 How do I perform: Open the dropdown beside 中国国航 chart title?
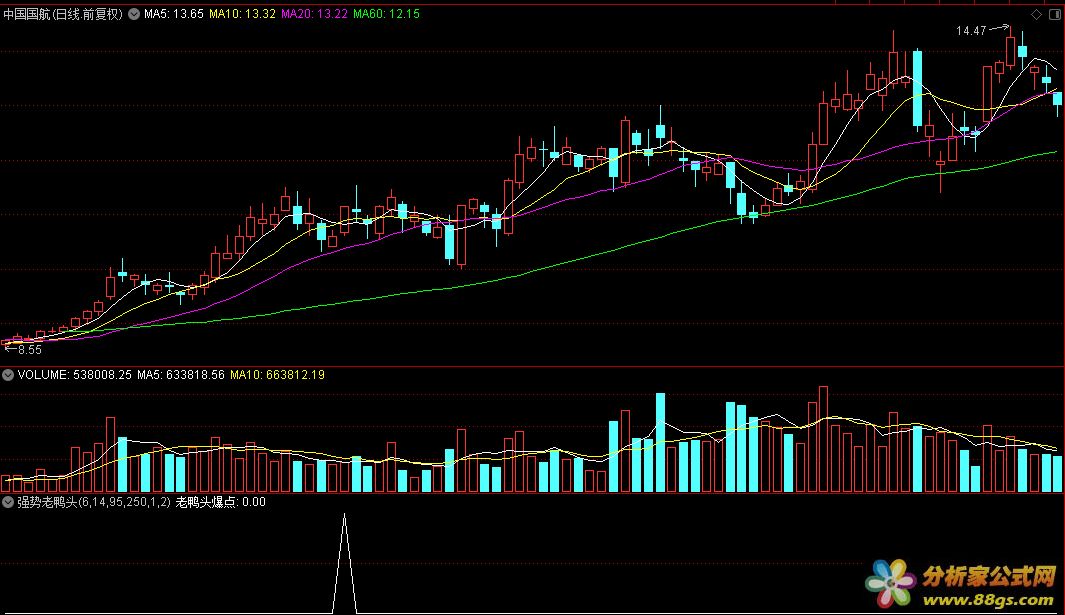point(134,14)
